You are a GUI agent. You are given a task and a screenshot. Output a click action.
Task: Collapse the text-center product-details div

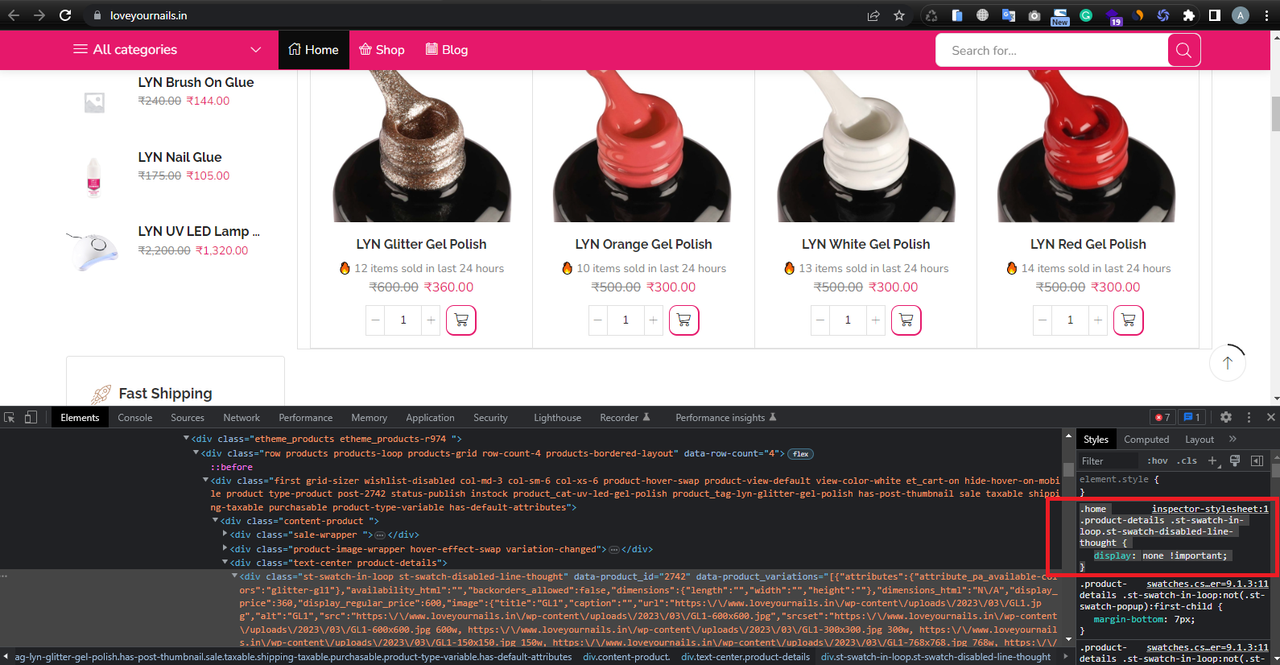(x=225, y=563)
